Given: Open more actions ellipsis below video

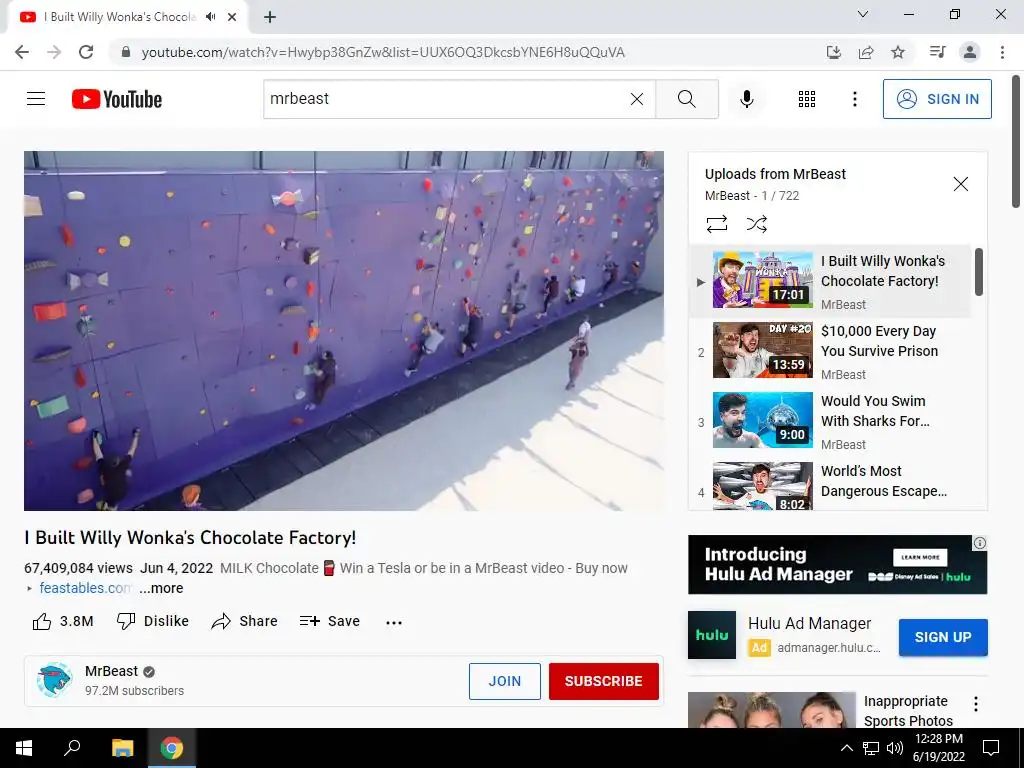Looking at the screenshot, I should coord(394,622).
